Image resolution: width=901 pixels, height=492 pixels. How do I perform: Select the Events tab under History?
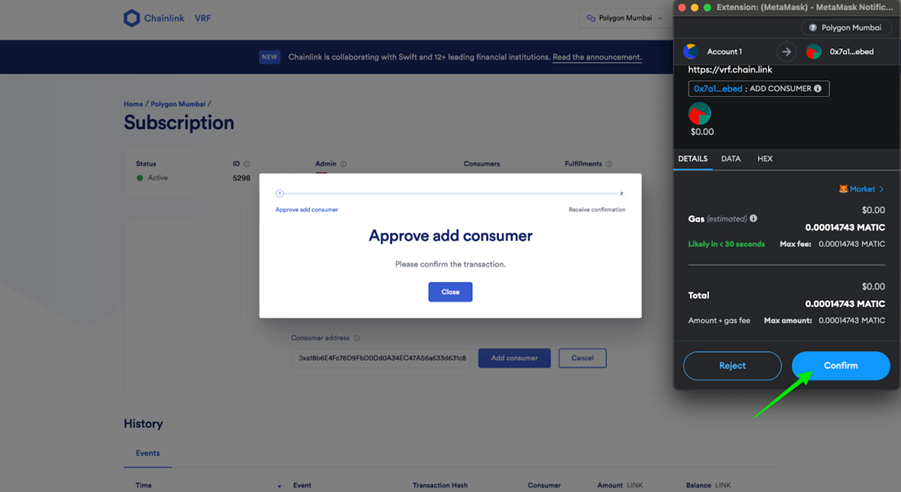click(x=148, y=453)
